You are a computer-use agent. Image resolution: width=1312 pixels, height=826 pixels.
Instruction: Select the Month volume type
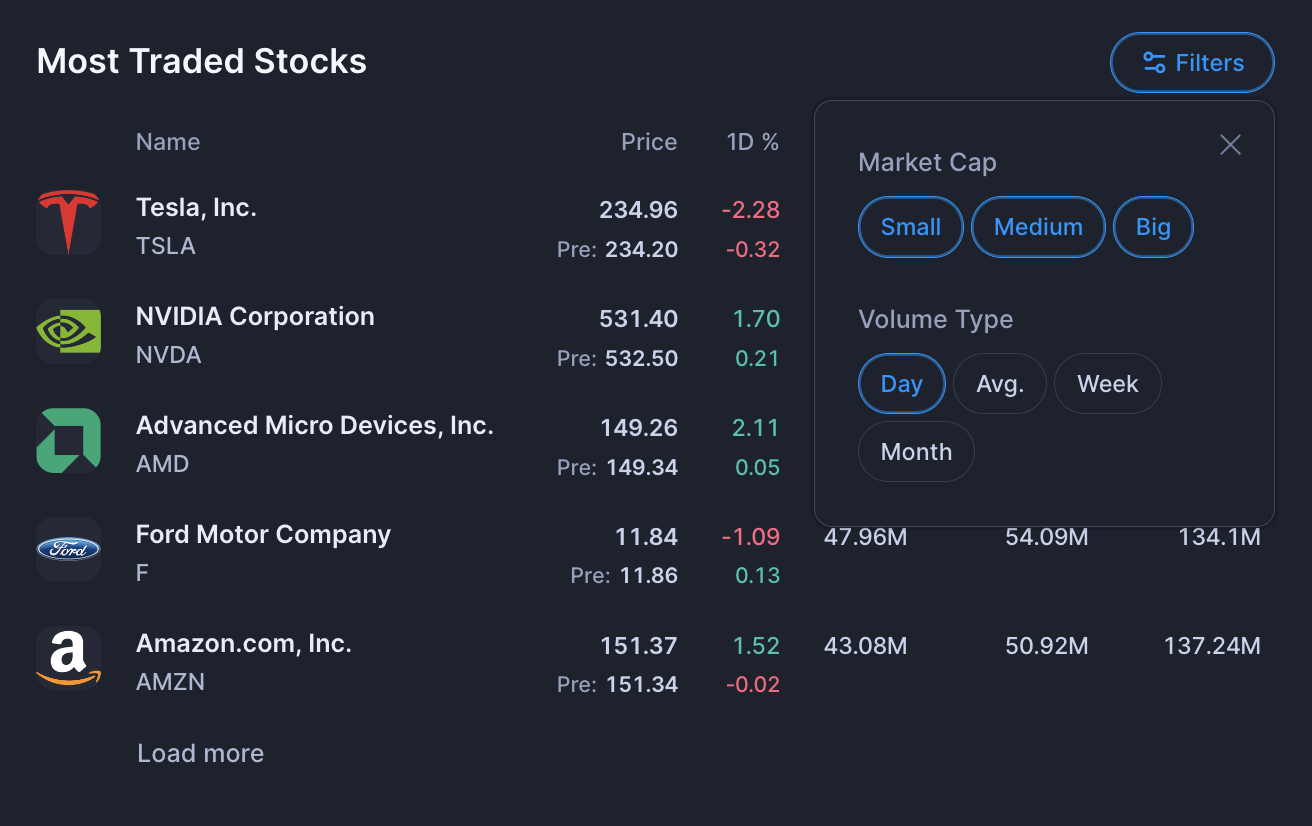tap(916, 452)
